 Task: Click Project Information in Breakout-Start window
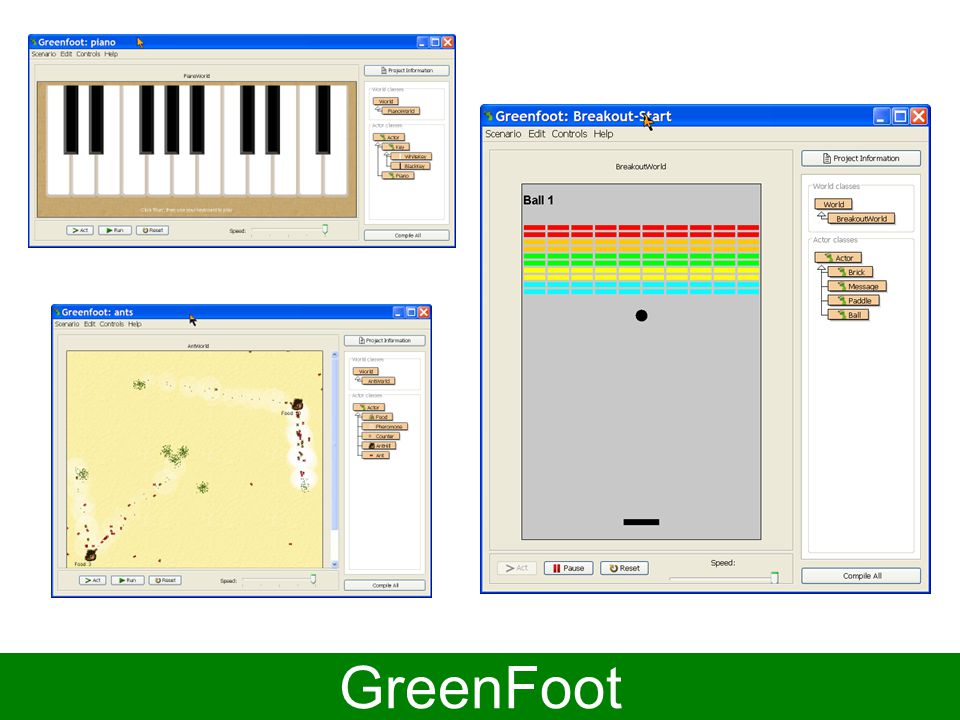click(x=861, y=158)
